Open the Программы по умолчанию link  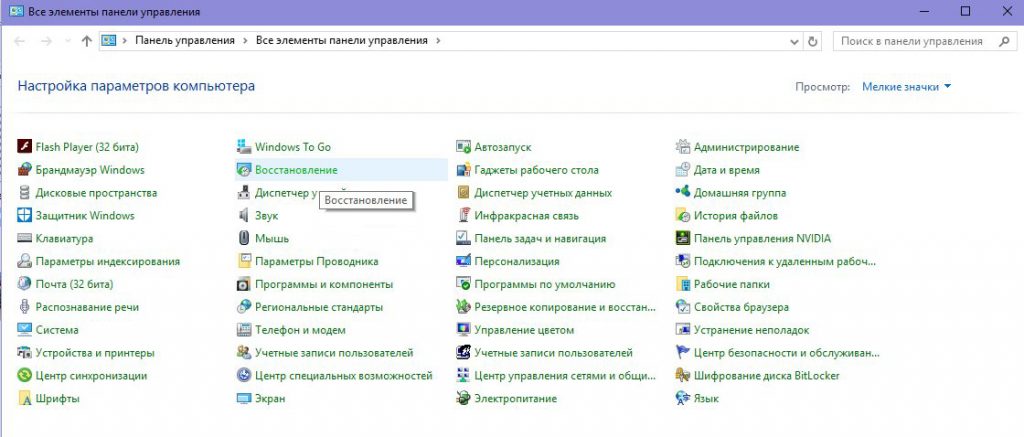(x=545, y=284)
